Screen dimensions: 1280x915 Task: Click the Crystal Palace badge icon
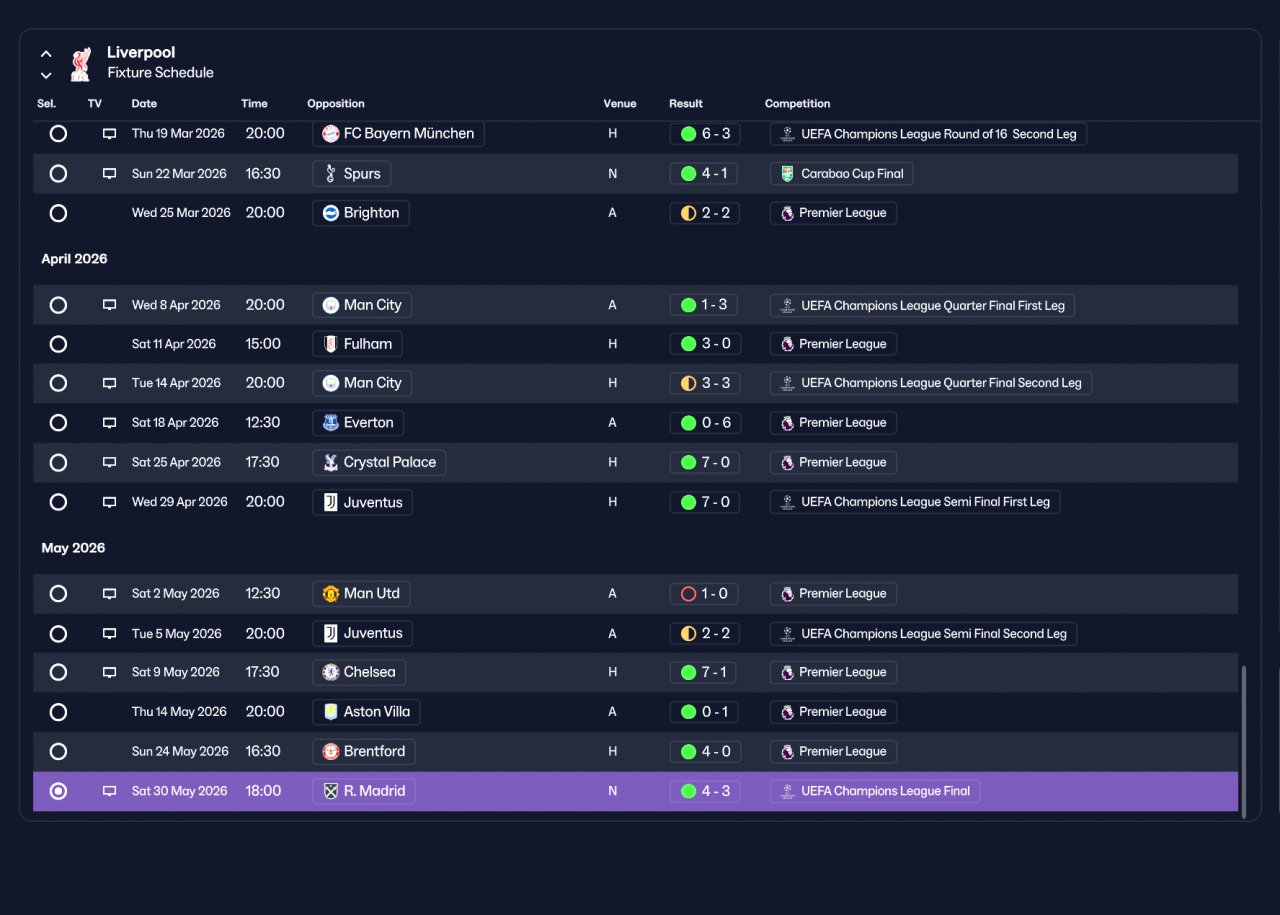pos(331,463)
